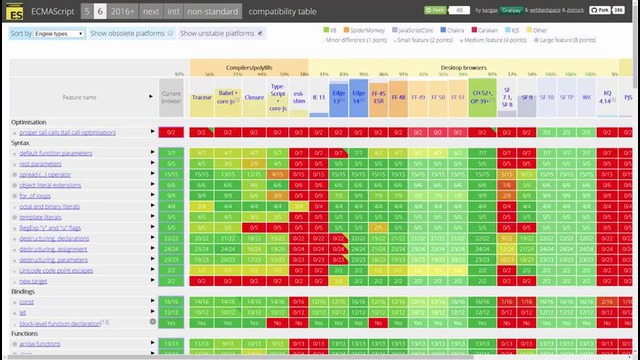The height and width of the screenshot is (360, 640).
Task: Click the Chakra legend color swatch
Action: pyautogui.click(x=443, y=30)
